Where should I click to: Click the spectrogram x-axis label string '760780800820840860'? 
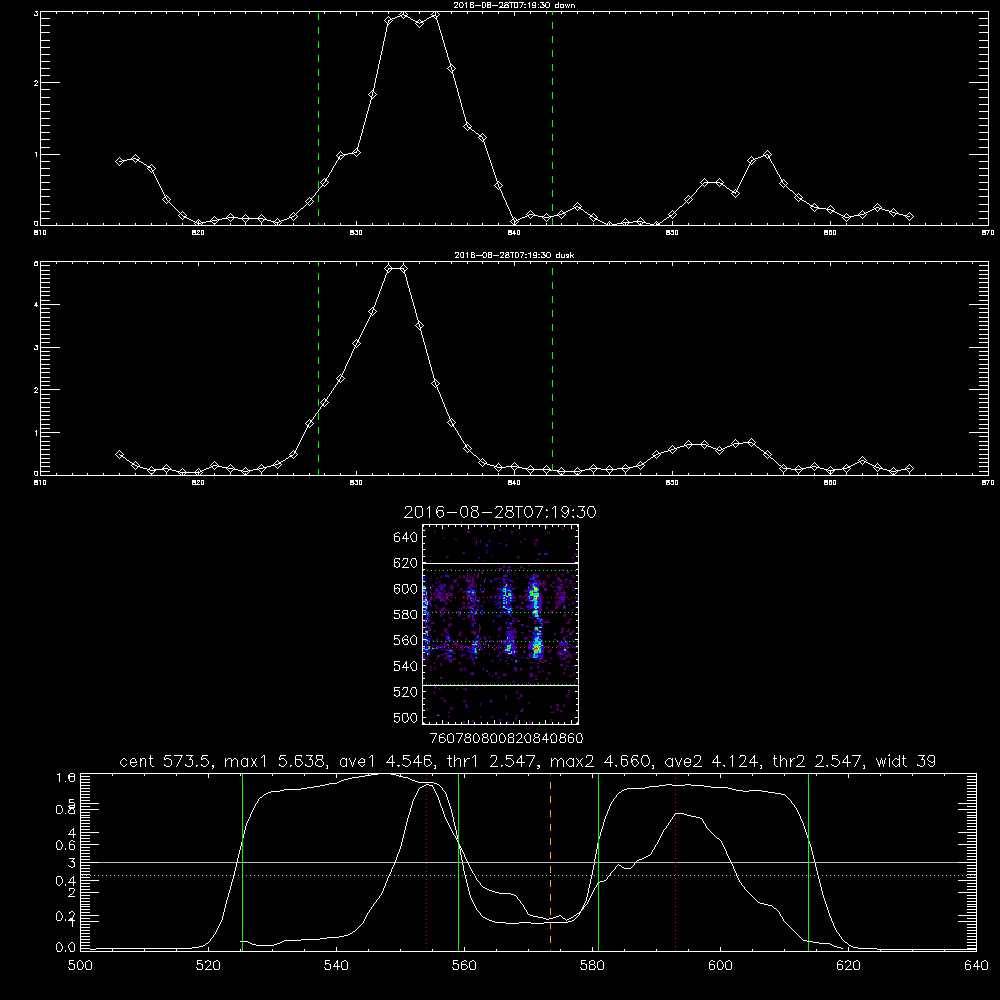(x=506, y=739)
